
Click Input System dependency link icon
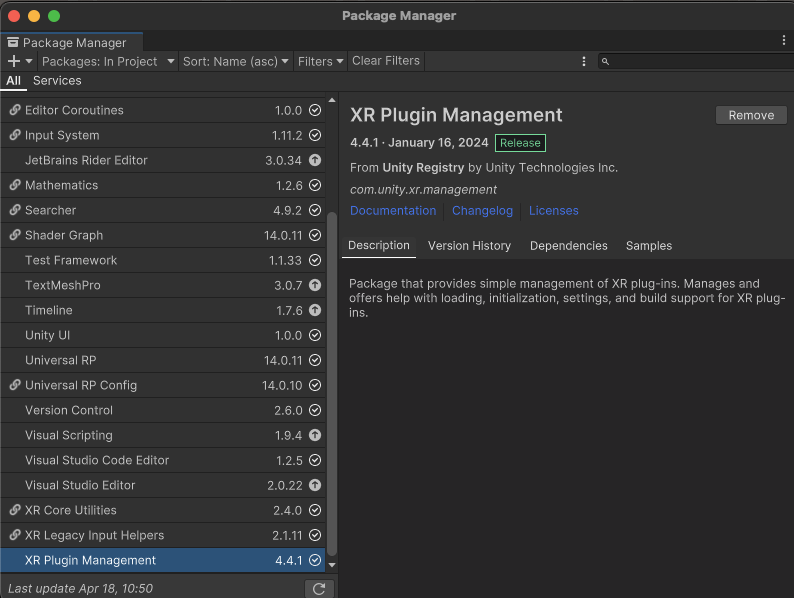15,135
